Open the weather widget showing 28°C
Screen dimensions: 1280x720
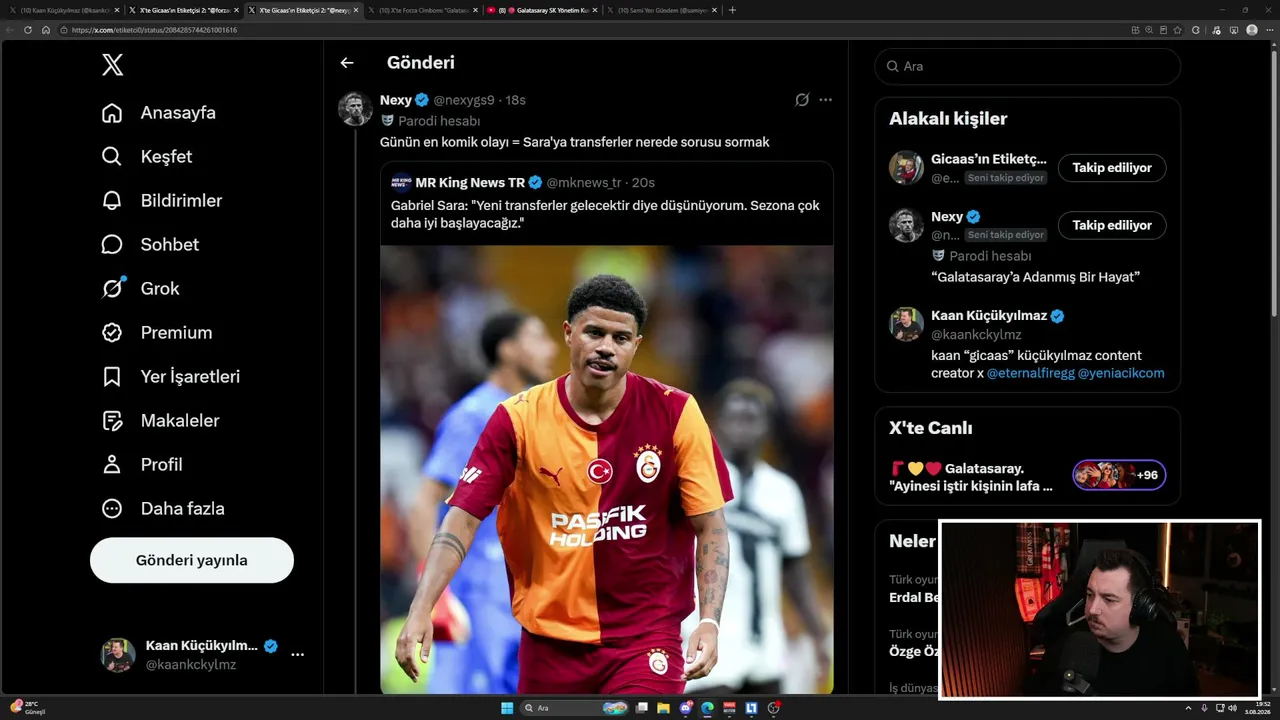click(28, 708)
